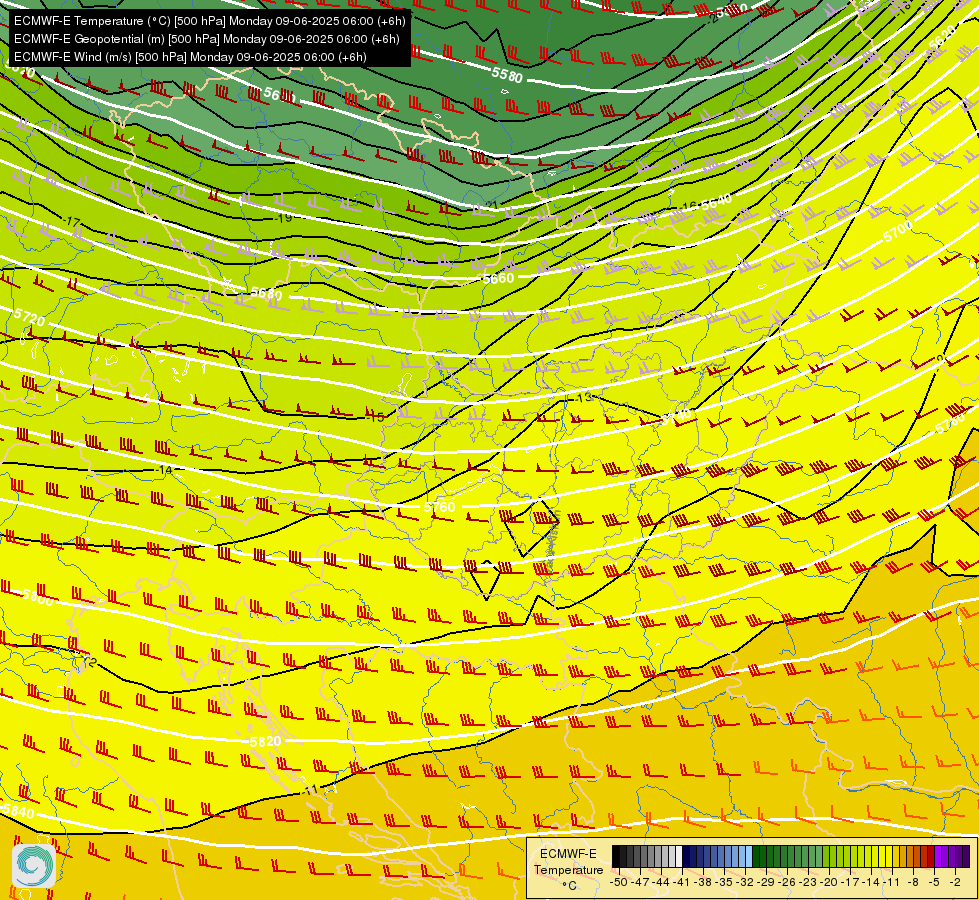The width and height of the screenshot is (979, 900).
Task: Click the -11 isotherm label
Action: point(312,789)
